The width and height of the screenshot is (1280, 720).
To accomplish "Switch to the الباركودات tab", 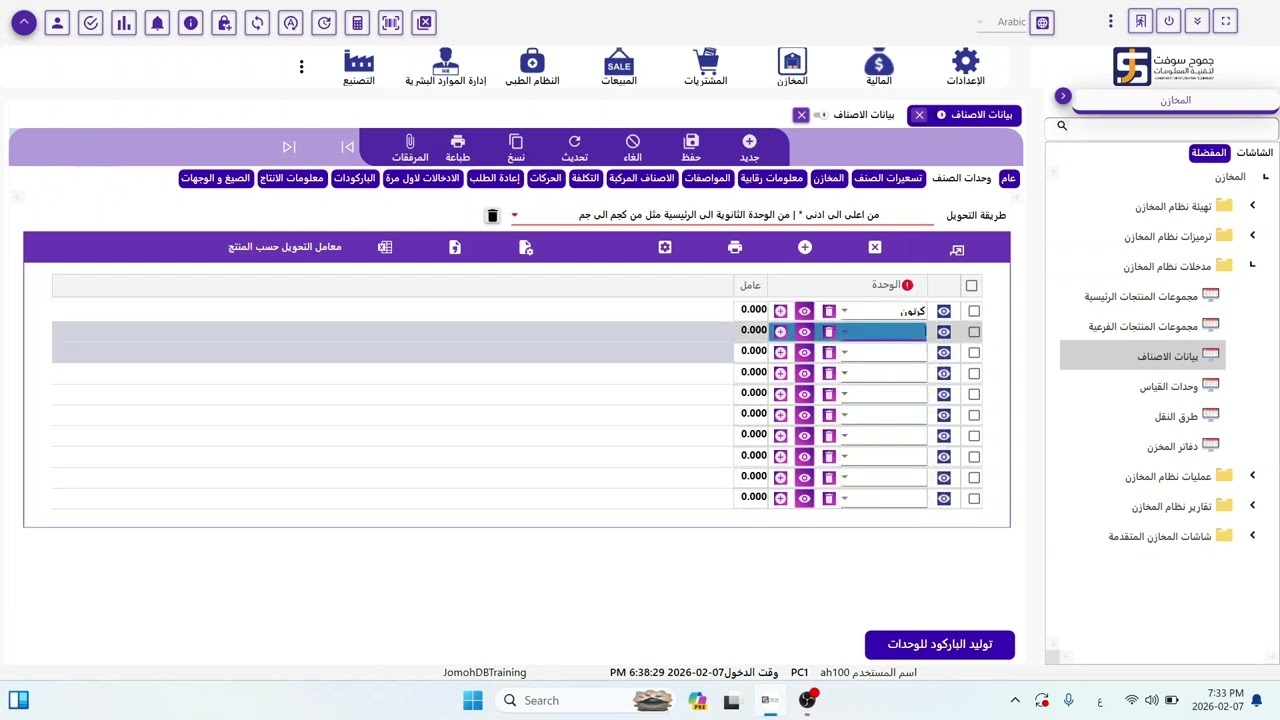I will pyautogui.click(x=354, y=178).
